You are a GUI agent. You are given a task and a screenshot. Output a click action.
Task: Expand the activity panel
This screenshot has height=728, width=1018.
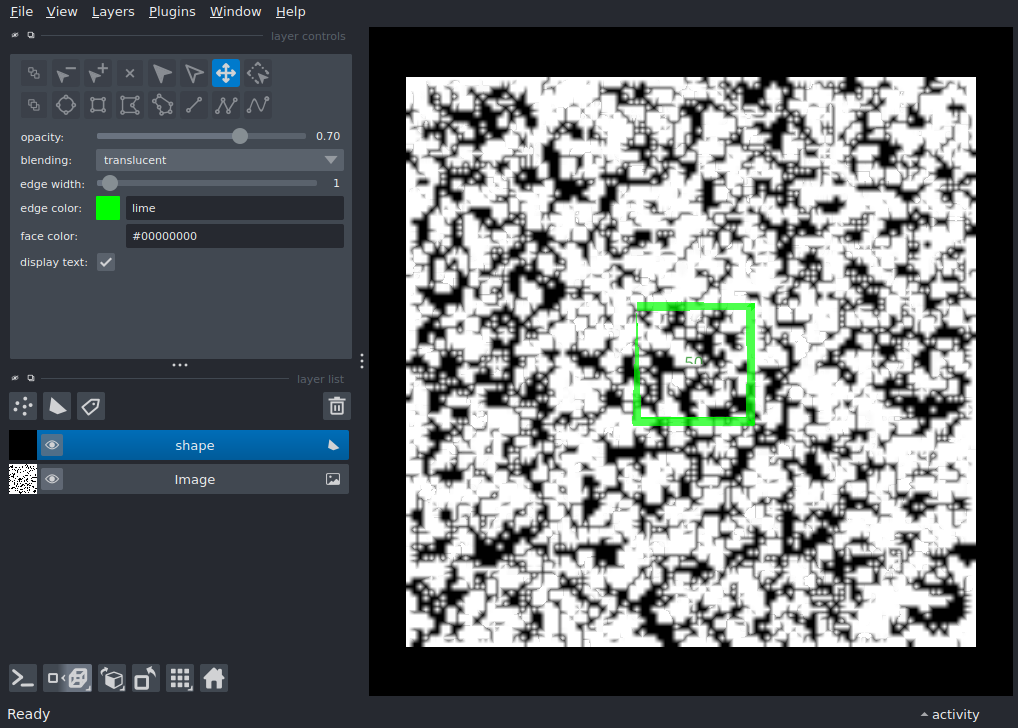tap(948, 714)
